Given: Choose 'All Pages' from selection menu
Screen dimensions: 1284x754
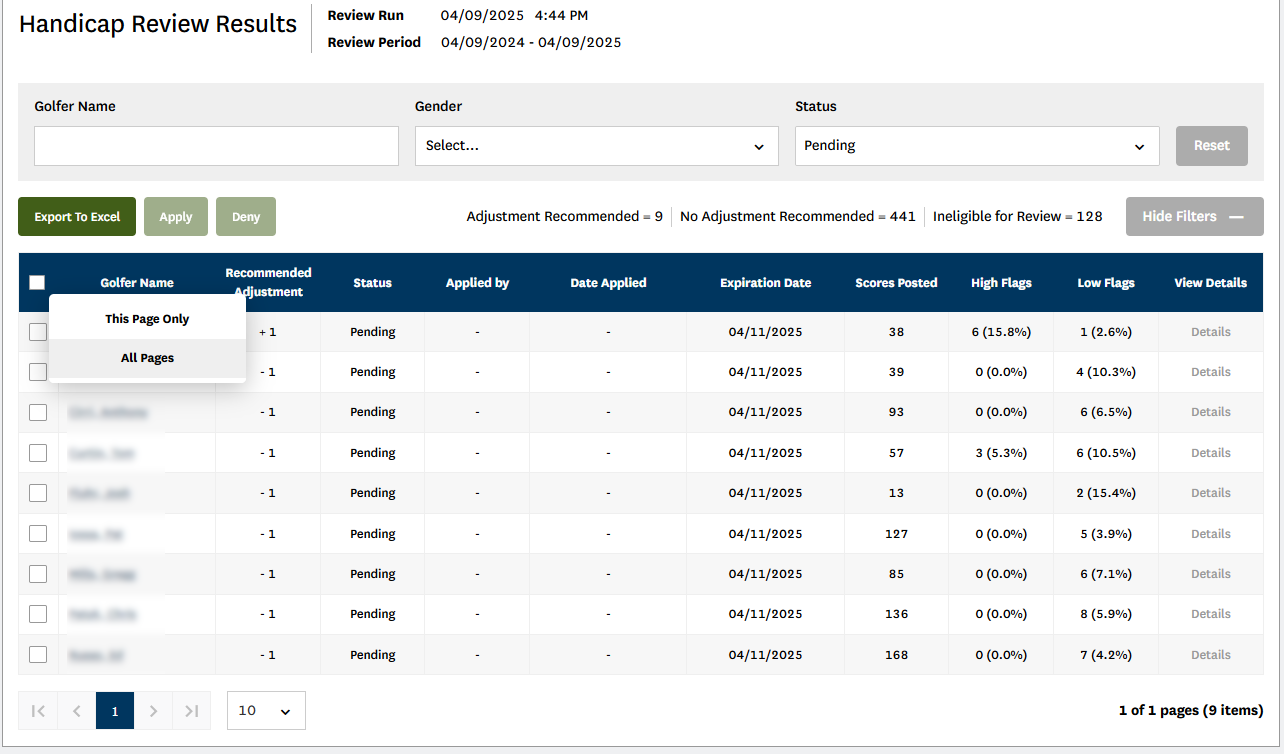Looking at the screenshot, I should tap(147, 358).
